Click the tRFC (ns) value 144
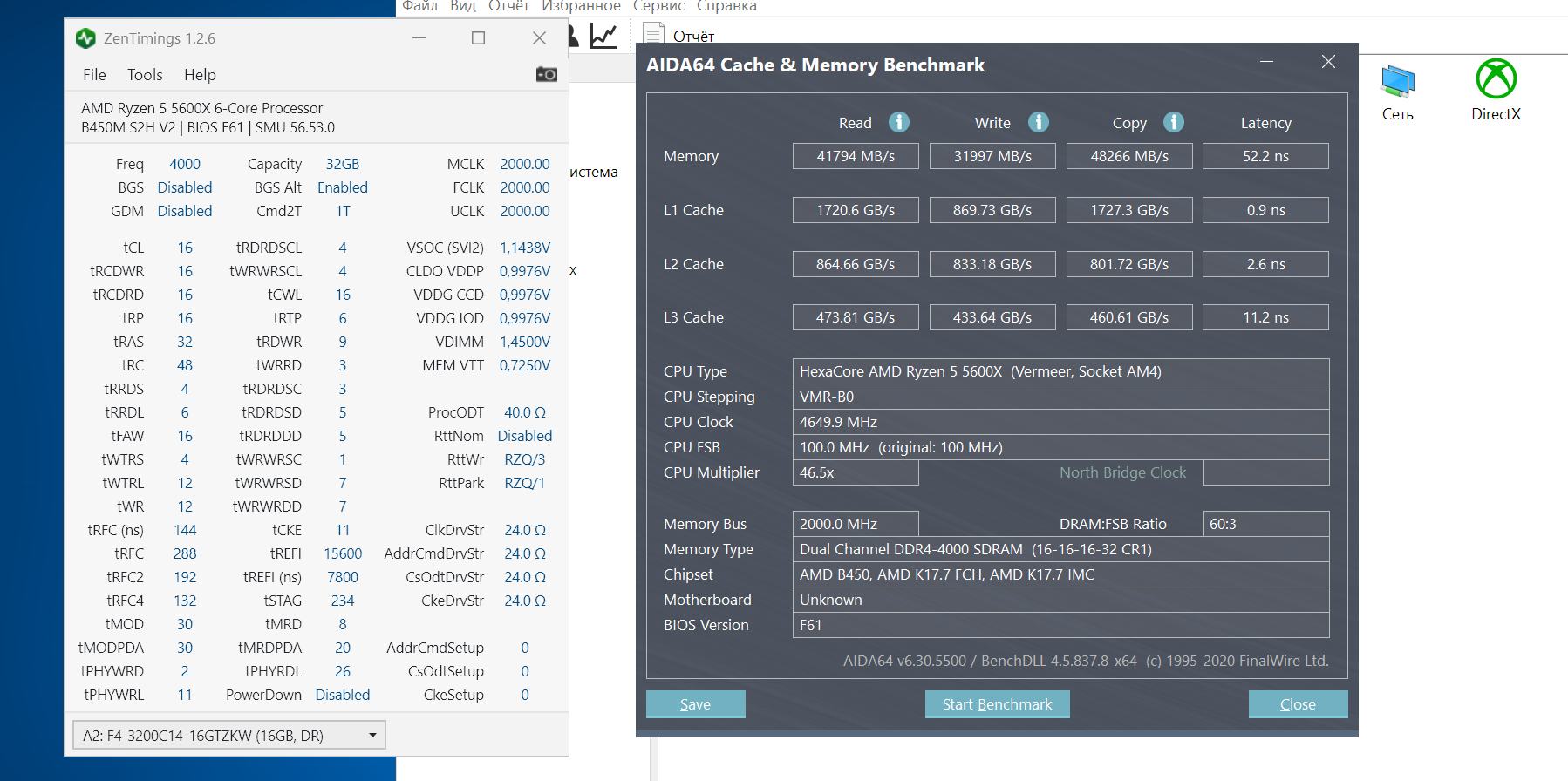 point(185,530)
